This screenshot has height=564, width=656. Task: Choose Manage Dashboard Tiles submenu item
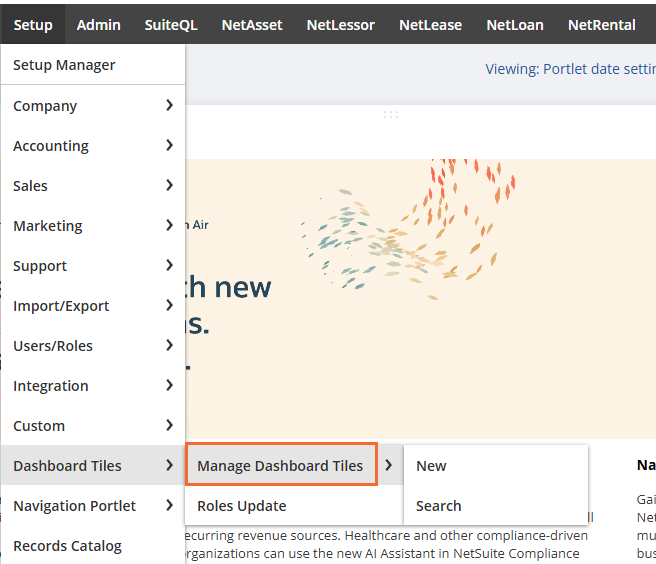(x=282, y=465)
